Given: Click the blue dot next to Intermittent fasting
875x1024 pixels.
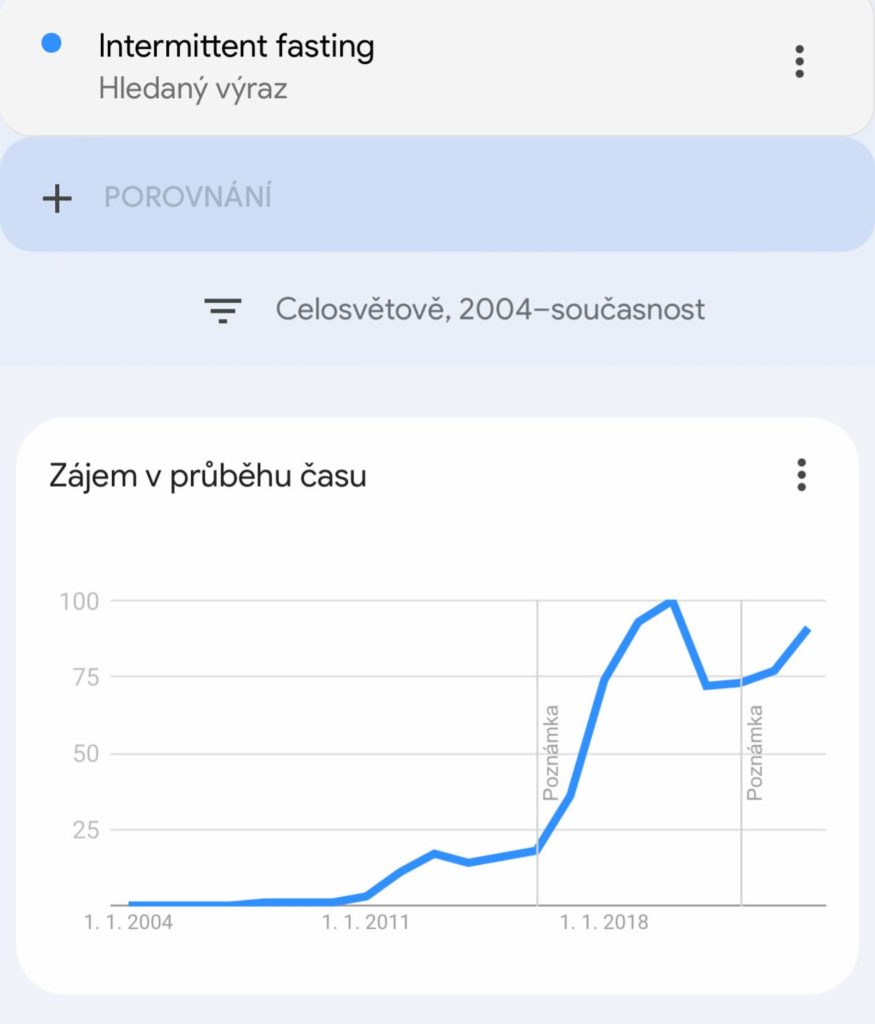Looking at the screenshot, I should 52,43.
